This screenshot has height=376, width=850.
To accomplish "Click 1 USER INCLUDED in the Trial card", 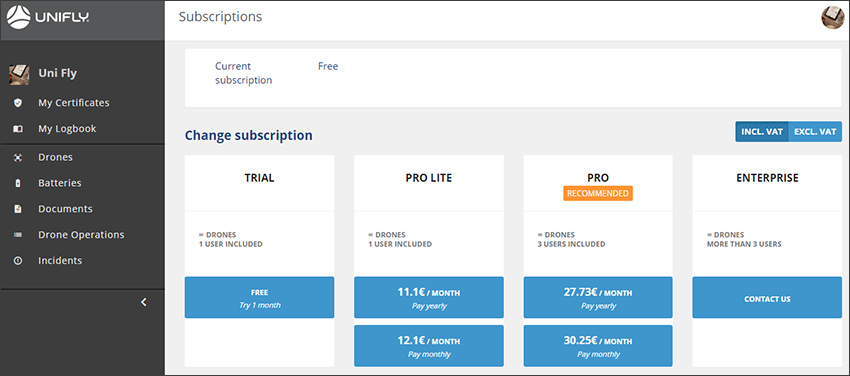I will point(230,244).
